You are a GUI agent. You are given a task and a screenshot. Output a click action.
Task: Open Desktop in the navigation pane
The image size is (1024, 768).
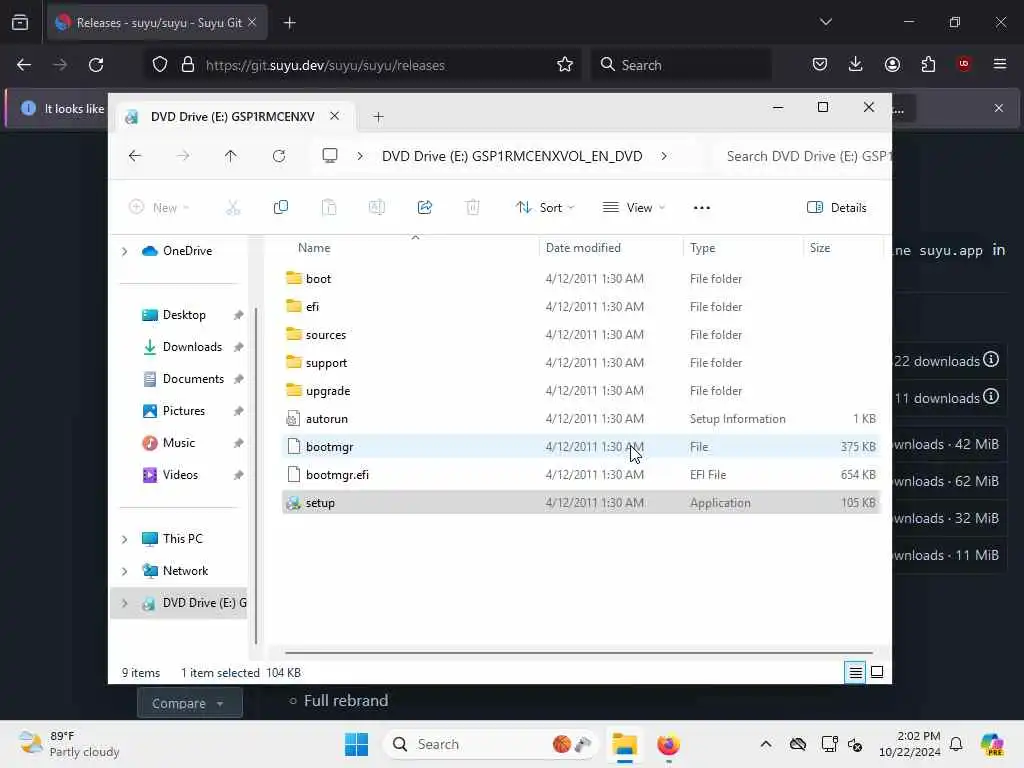click(x=183, y=315)
